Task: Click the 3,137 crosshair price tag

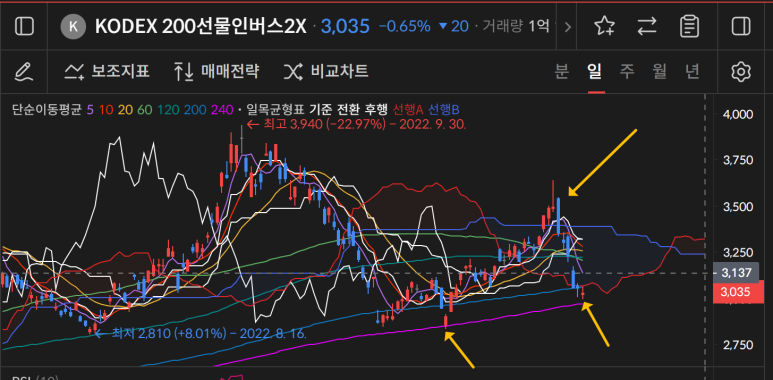Action: [x=736, y=273]
